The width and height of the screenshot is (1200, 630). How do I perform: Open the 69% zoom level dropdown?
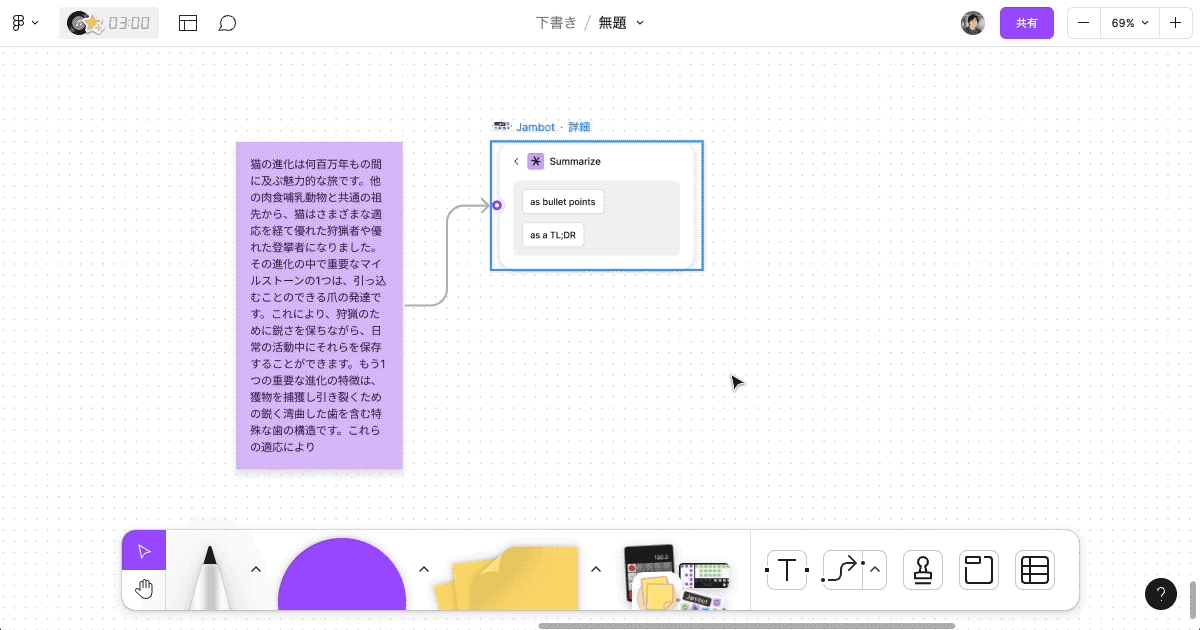coord(1129,22)
